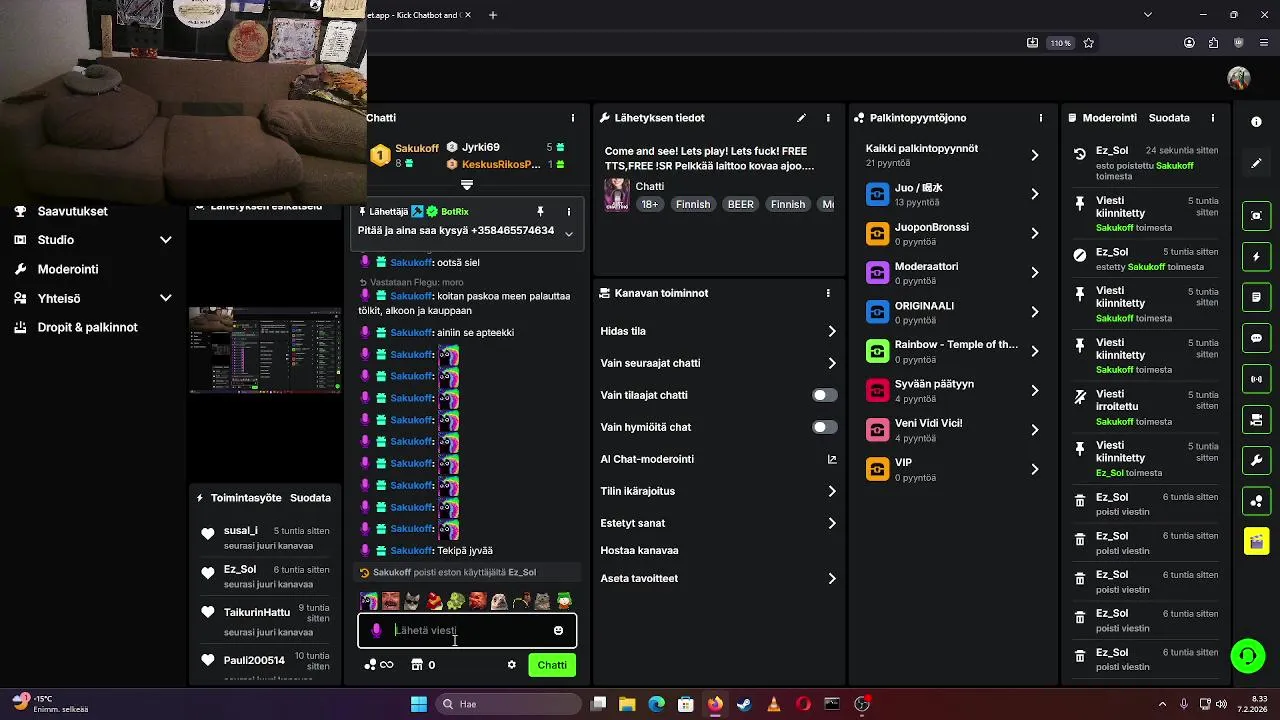Image resolution: width=1280 pixels, height=720 pixels.
Task: Open Hidas tila settings
Action: 718,331
